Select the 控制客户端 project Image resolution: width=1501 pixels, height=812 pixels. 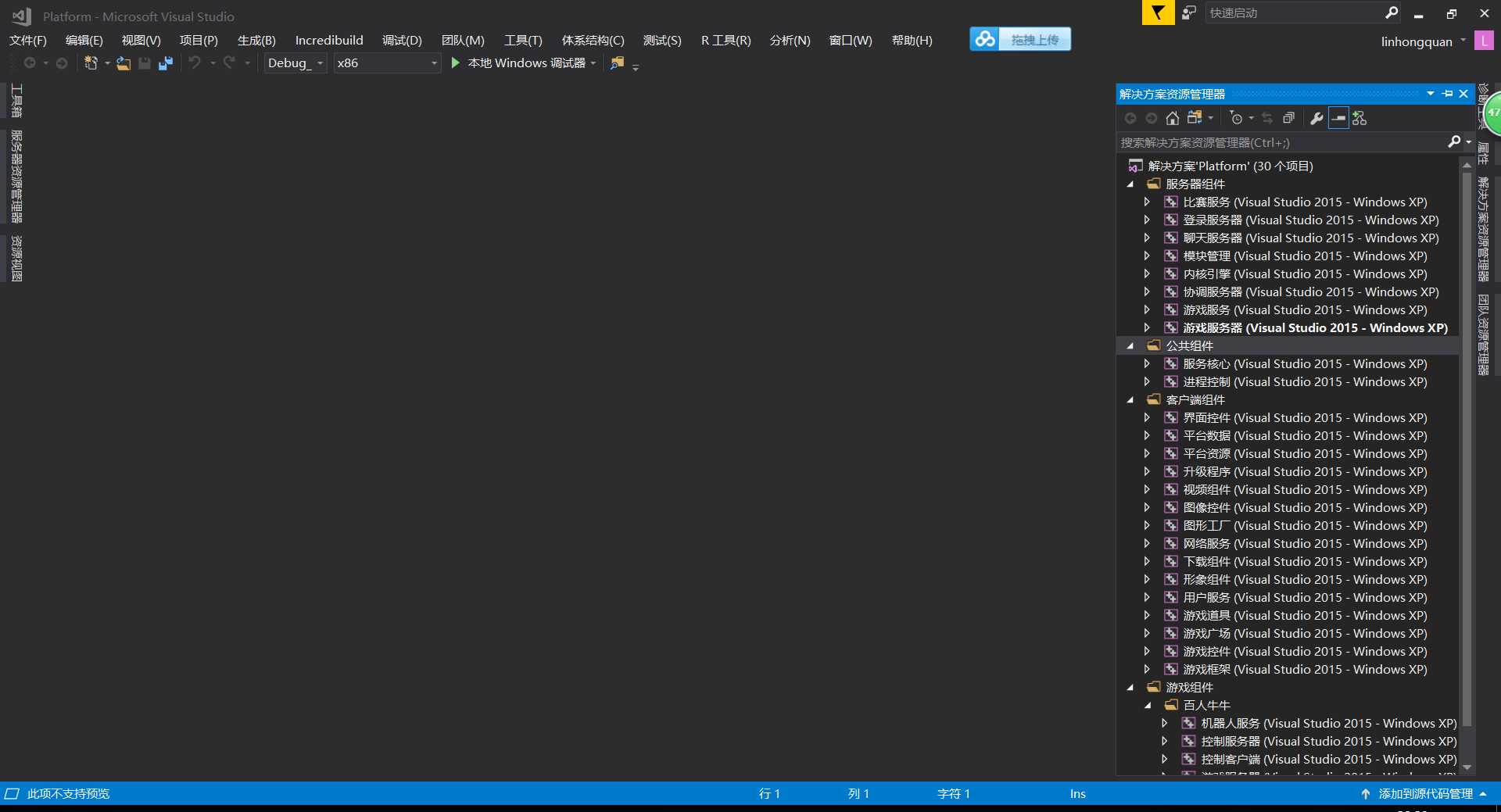coord(1328,759)
